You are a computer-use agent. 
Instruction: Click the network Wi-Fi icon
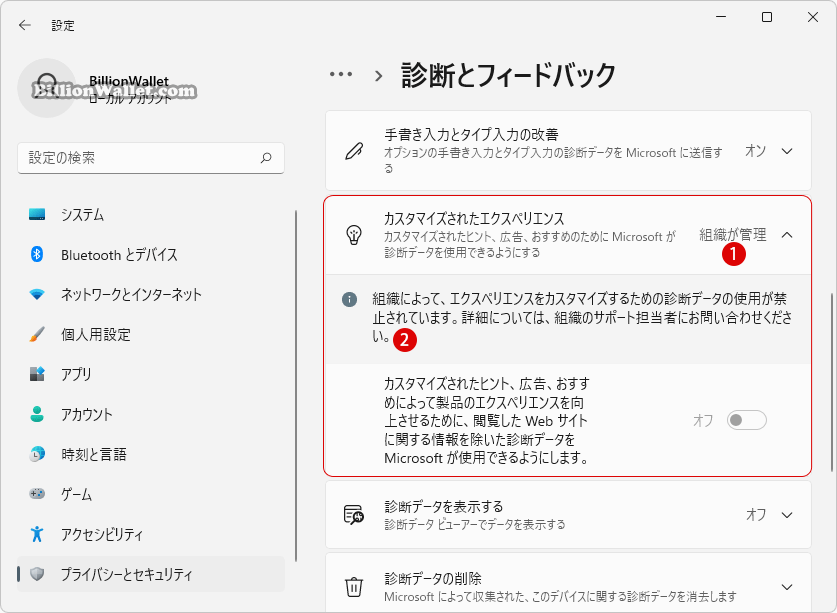(37, 294)
